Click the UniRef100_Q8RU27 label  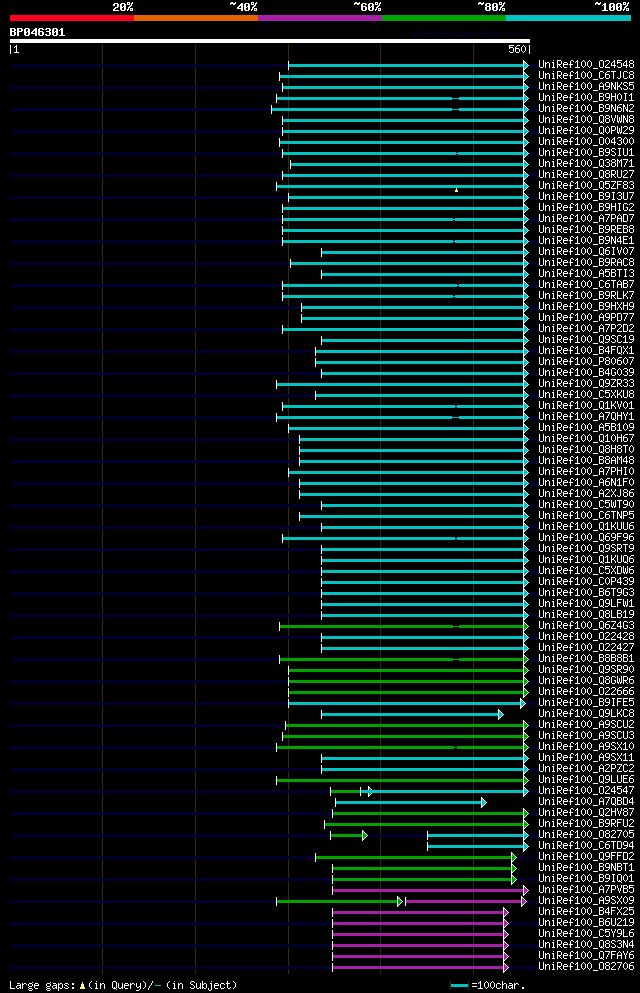tap(586, 175)
